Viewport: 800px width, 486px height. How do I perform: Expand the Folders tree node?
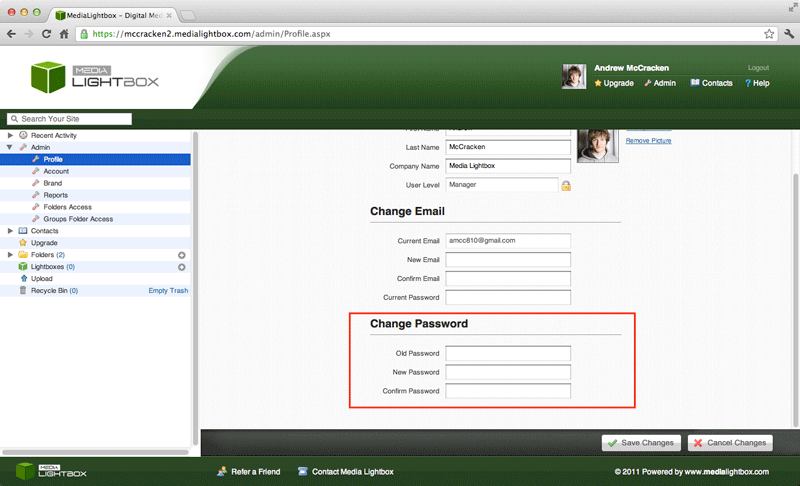coord(10,255)
